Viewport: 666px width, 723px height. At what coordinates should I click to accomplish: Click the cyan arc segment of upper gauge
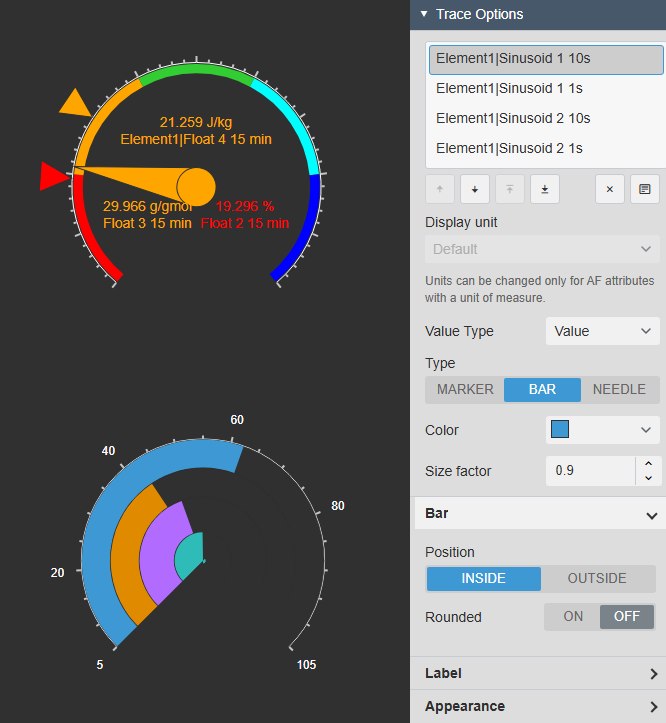pos(294,119)
